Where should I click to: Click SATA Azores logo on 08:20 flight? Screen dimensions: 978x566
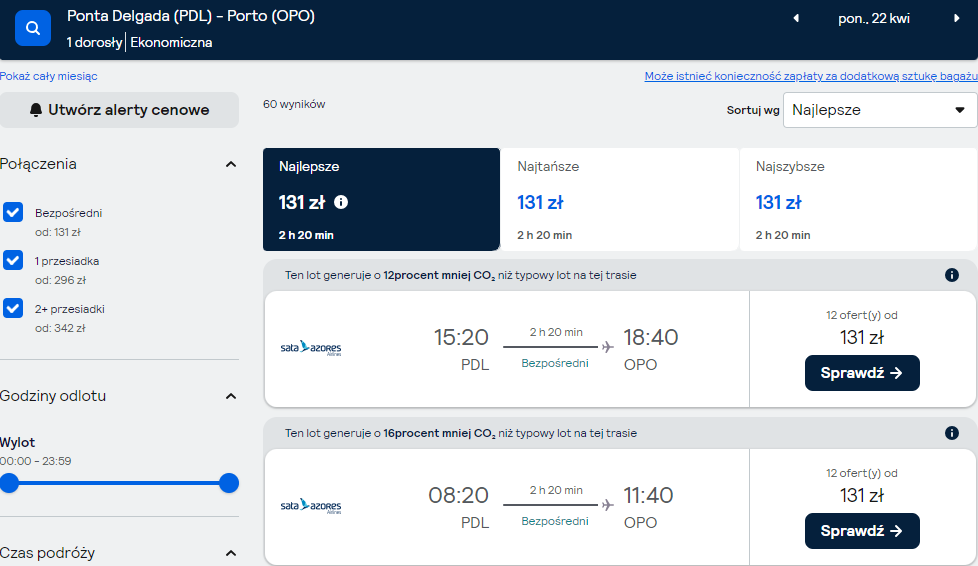click(x=311, y=506)
